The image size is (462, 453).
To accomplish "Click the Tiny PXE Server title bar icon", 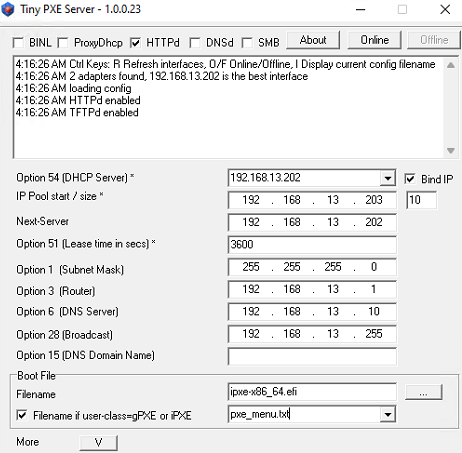I will point(8,9).
